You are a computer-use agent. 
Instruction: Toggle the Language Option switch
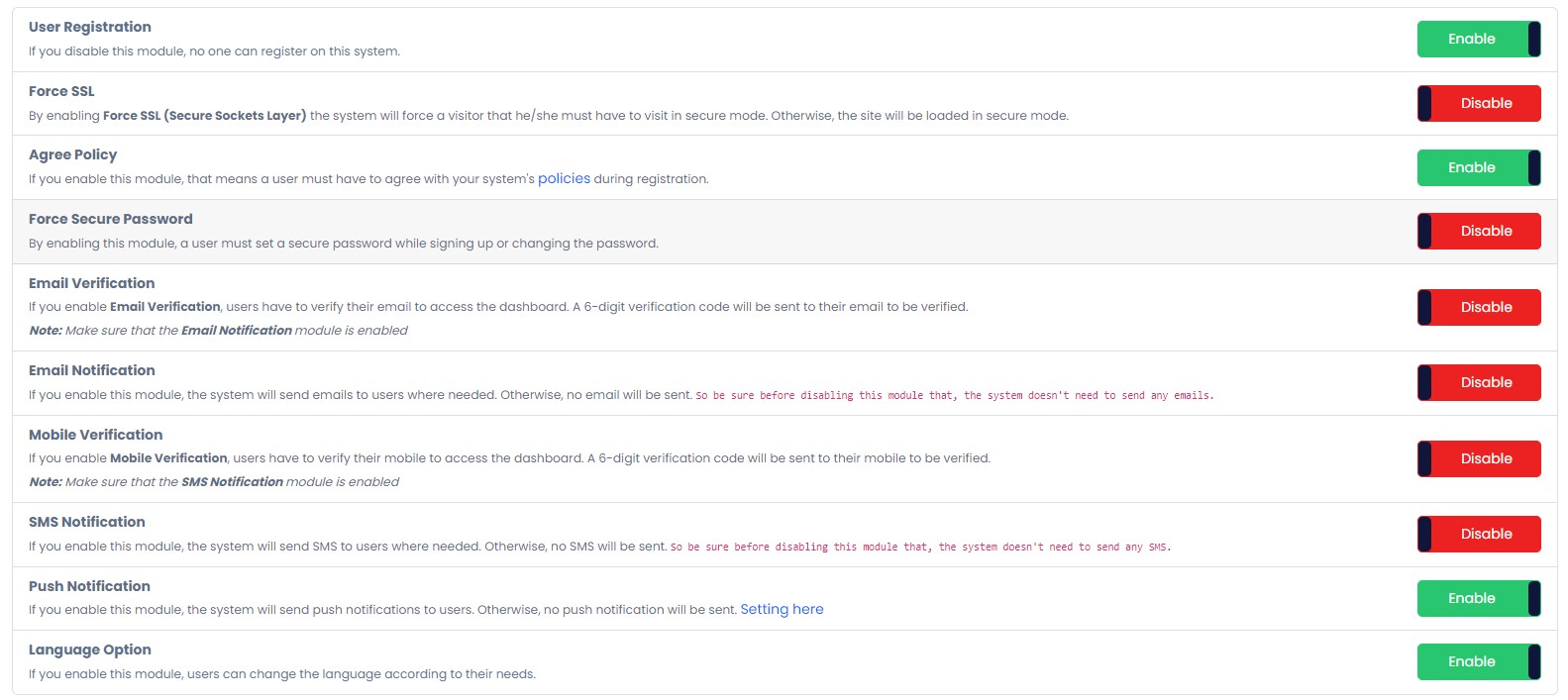[x=1478, y=661]
